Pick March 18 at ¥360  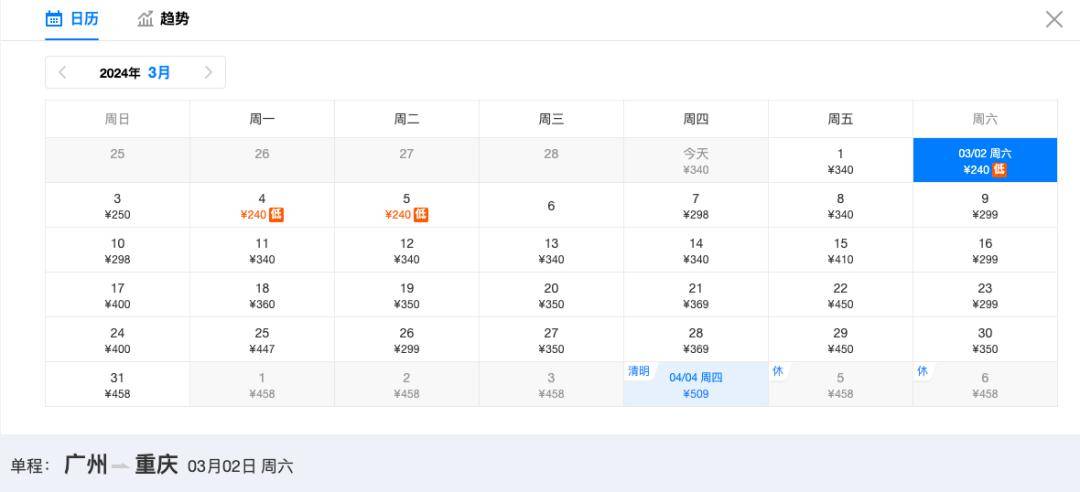point(262,295)
